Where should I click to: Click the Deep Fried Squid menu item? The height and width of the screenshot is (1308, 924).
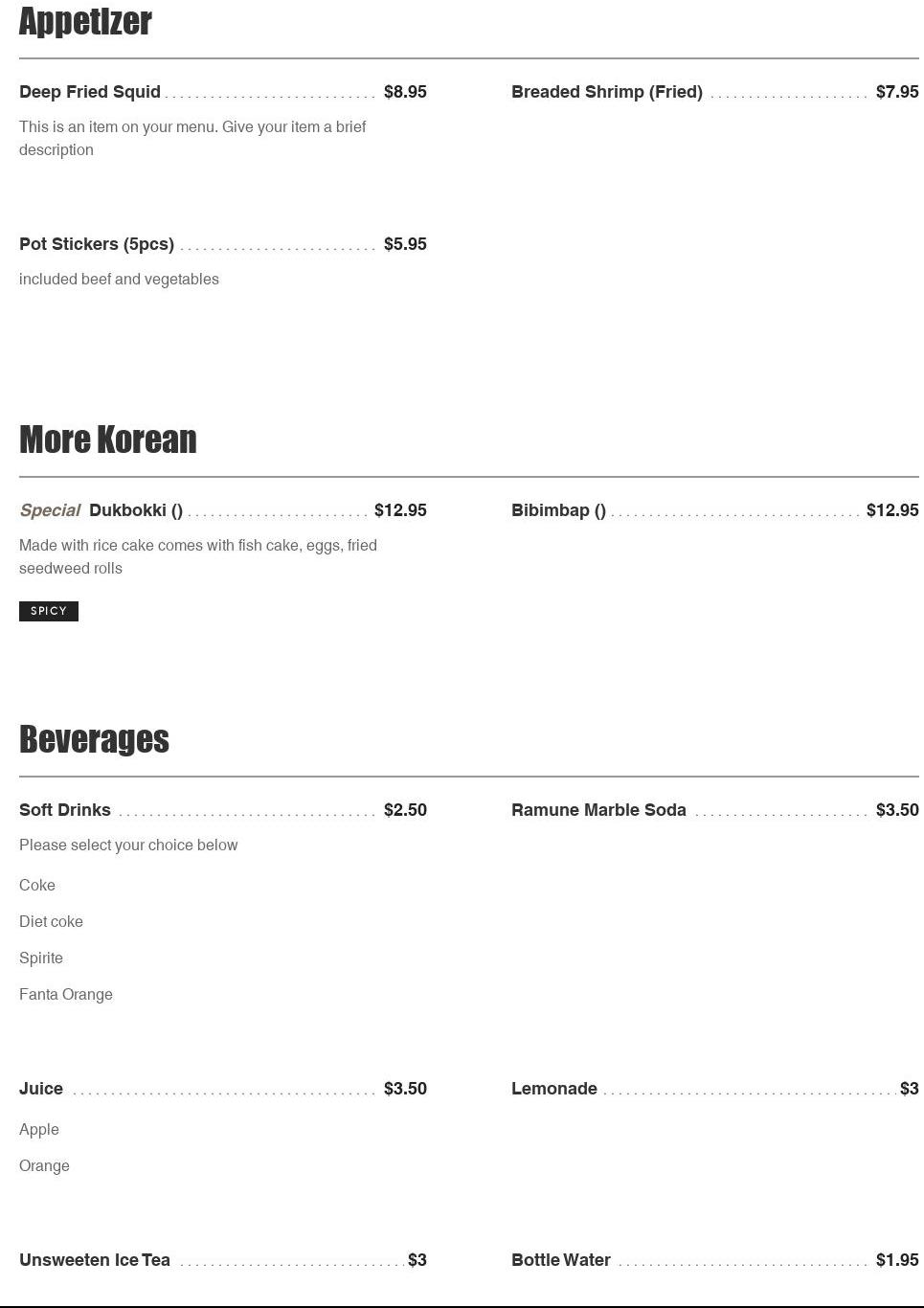tap(90, 92)
